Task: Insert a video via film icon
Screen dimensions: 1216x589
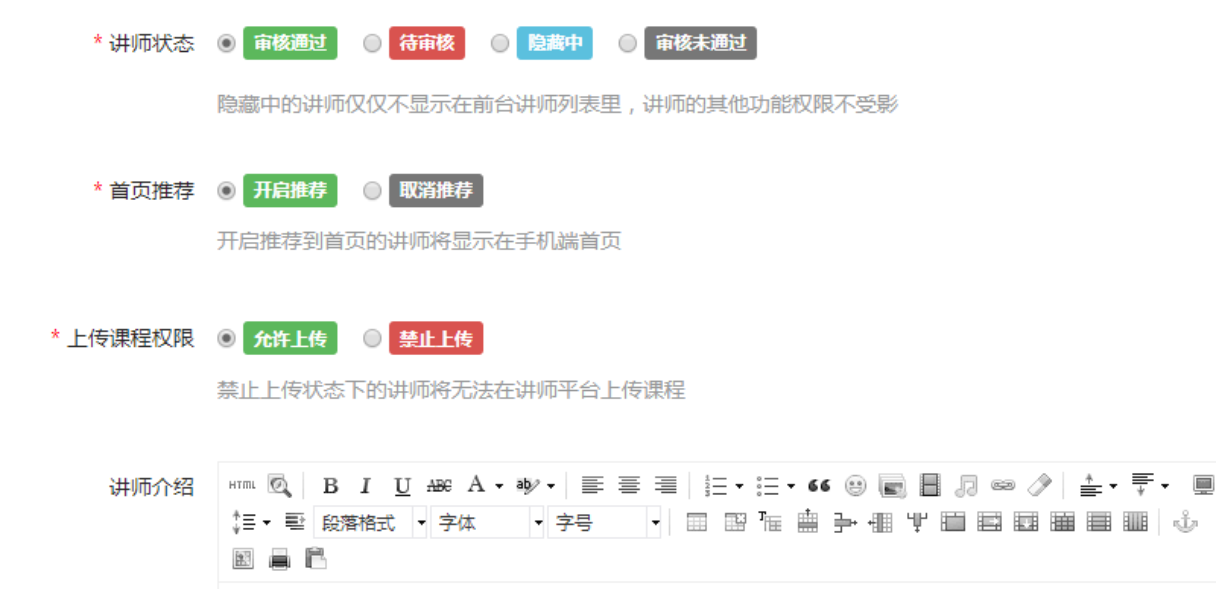Action: (930, 486)
